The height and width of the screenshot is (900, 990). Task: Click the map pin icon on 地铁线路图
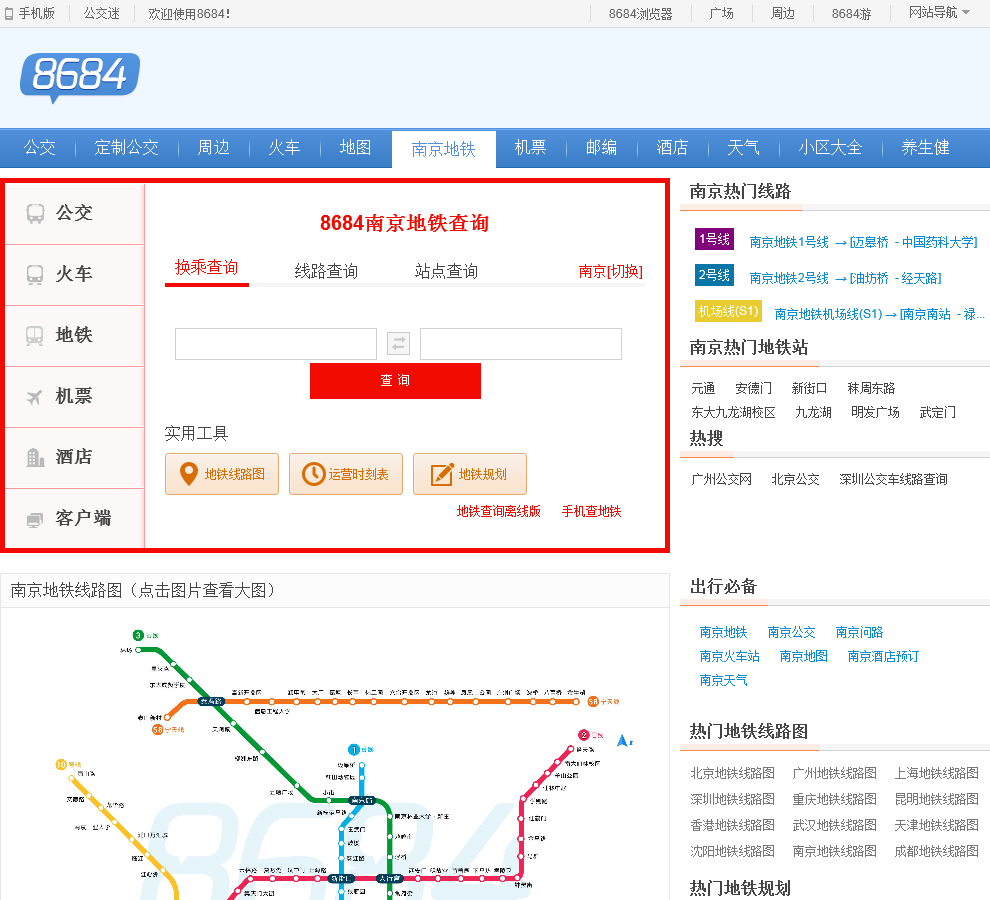[189, 474]
